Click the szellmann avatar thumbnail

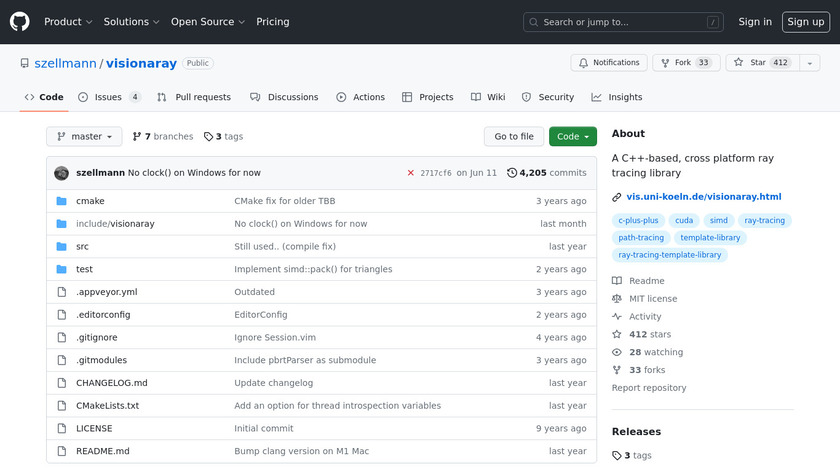pyautogui.click(x=61, y=173)
